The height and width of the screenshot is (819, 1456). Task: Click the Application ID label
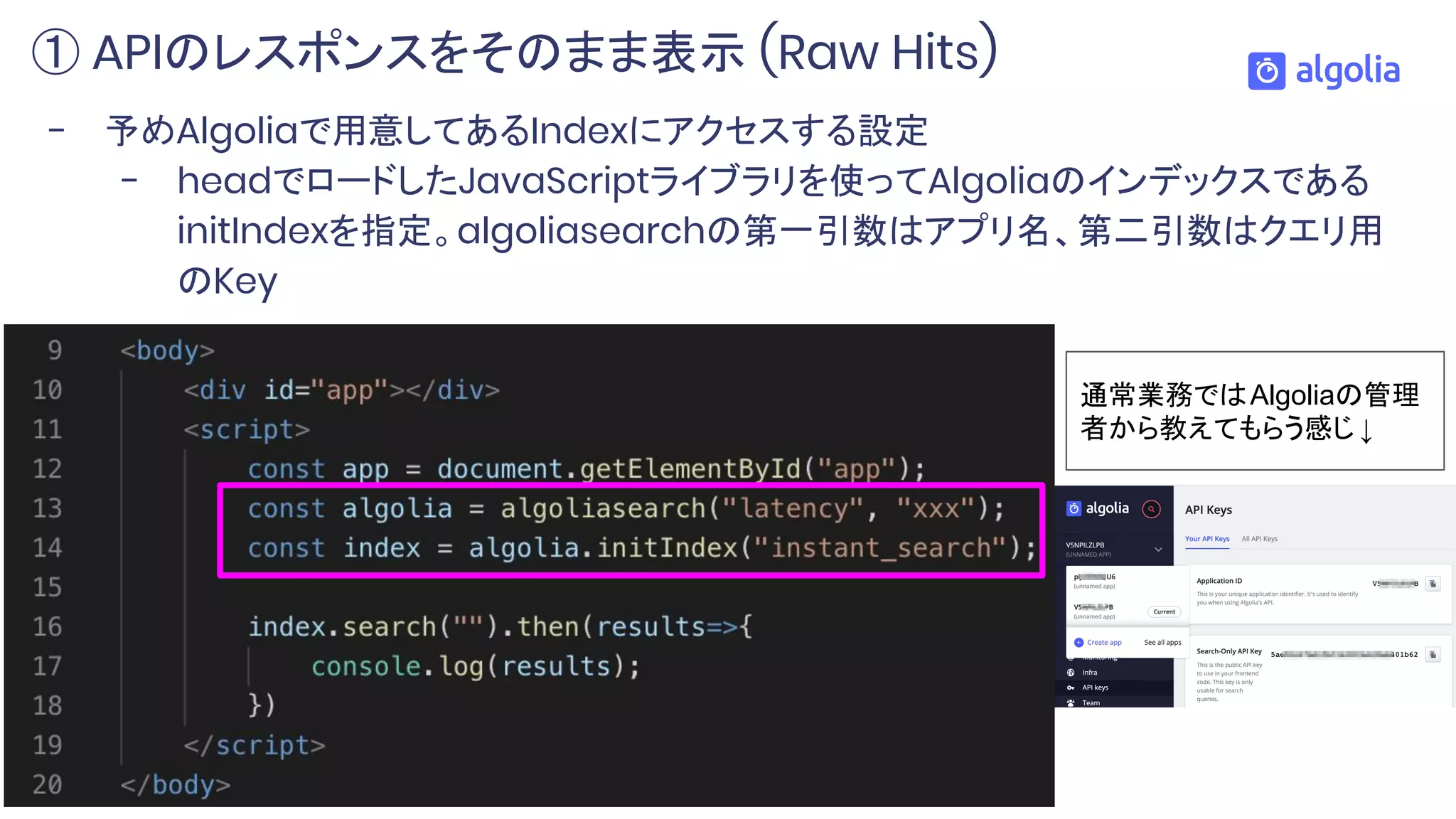1219,581
